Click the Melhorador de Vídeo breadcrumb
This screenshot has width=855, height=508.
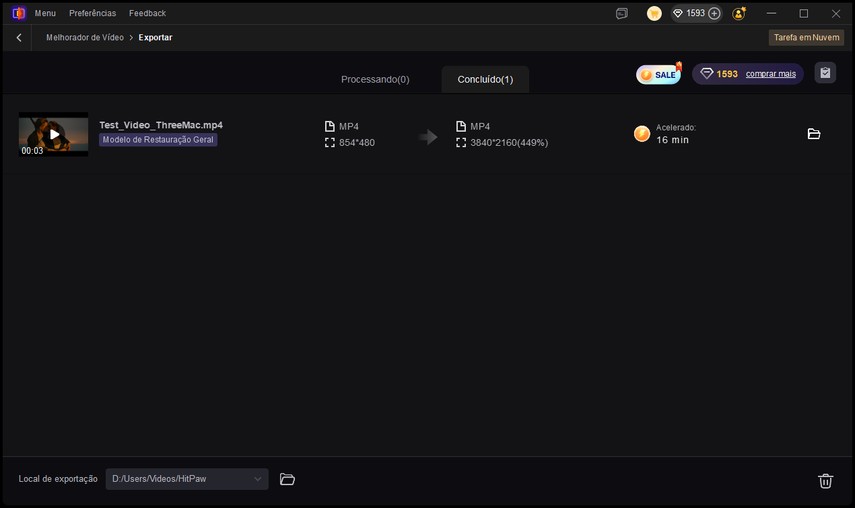pos(85,37)
